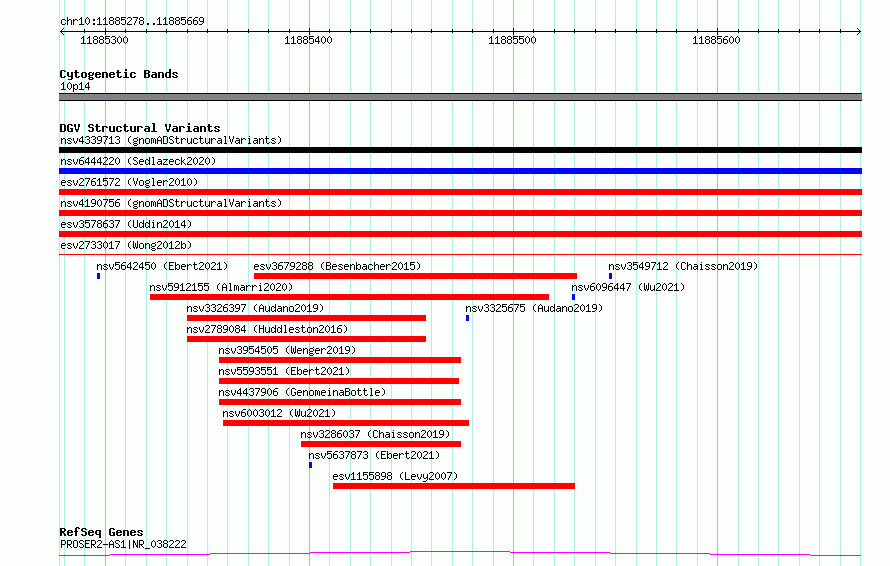Viewport: 890px width, 566px height.
Task: Open nsv3326397 (Audano2019) label
Action: click(255, 308)
